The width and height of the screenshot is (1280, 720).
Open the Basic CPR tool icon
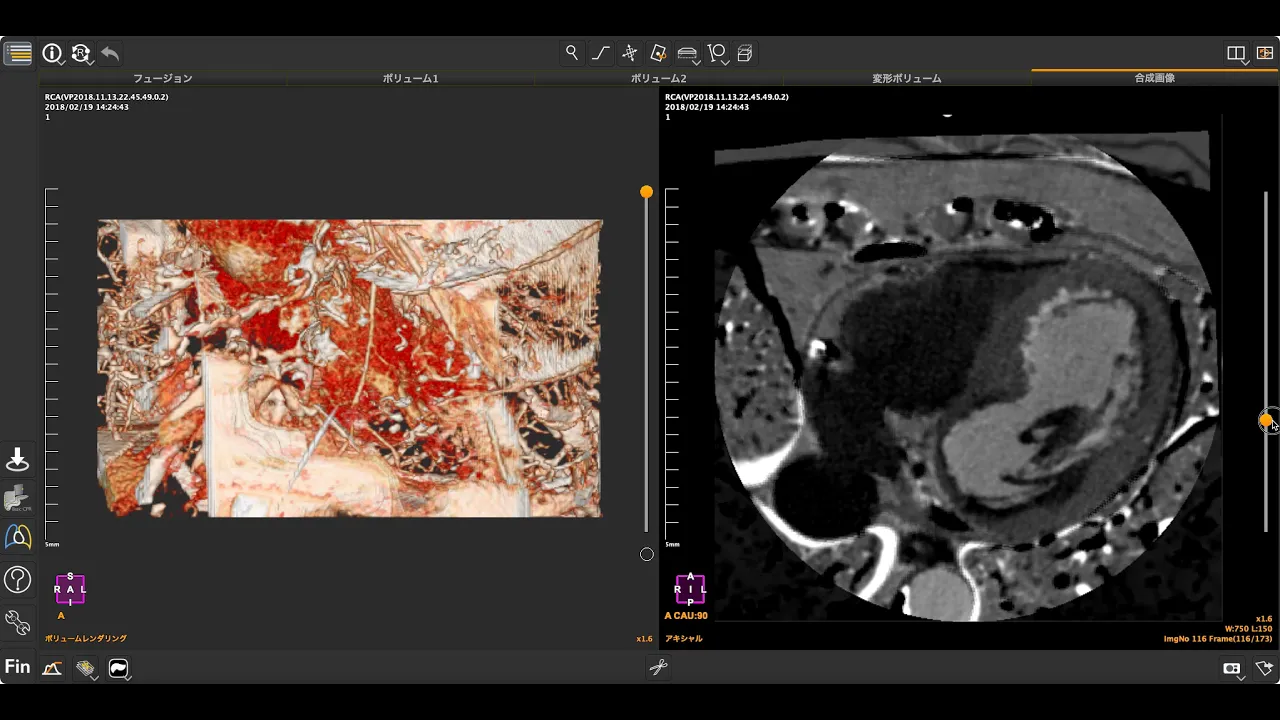tap(18, 499)
